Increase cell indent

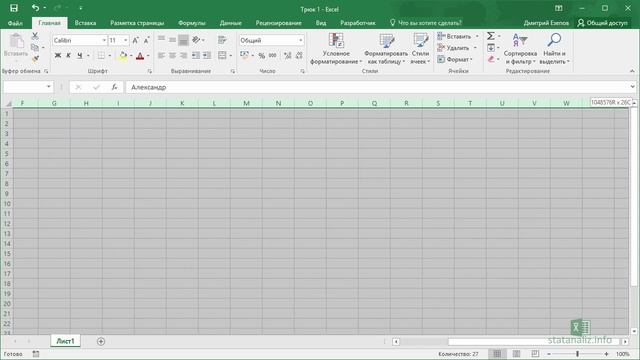click(x=207, y=56)
